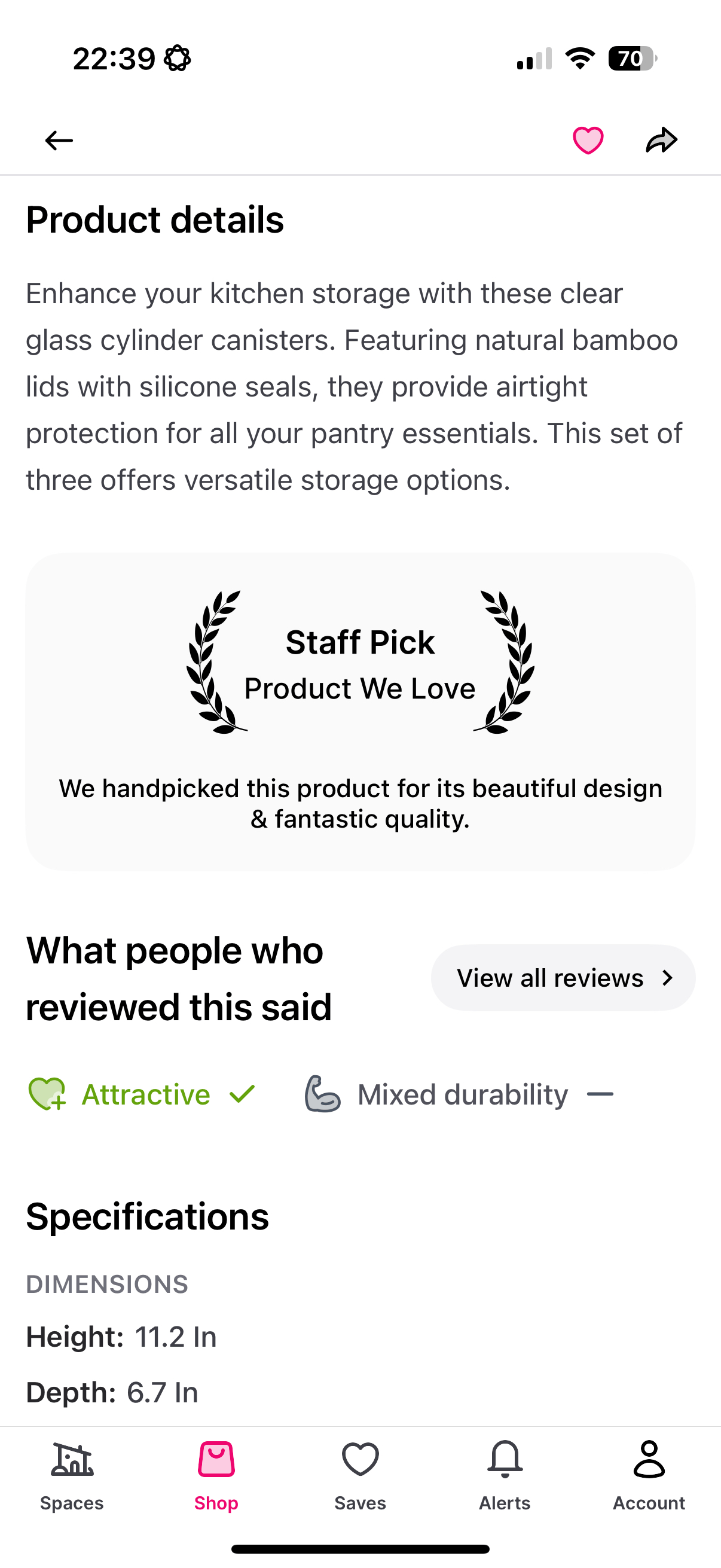Open View all reviews
721x1568 pixels.
[550, 978]
